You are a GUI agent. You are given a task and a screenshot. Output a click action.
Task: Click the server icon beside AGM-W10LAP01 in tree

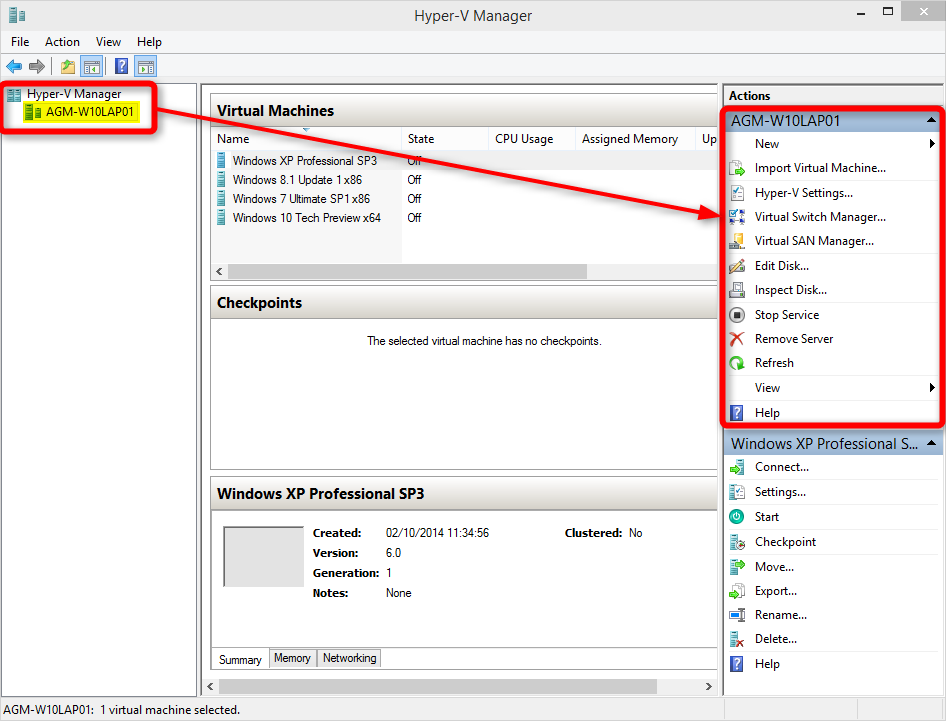click(x=33, y=112)
